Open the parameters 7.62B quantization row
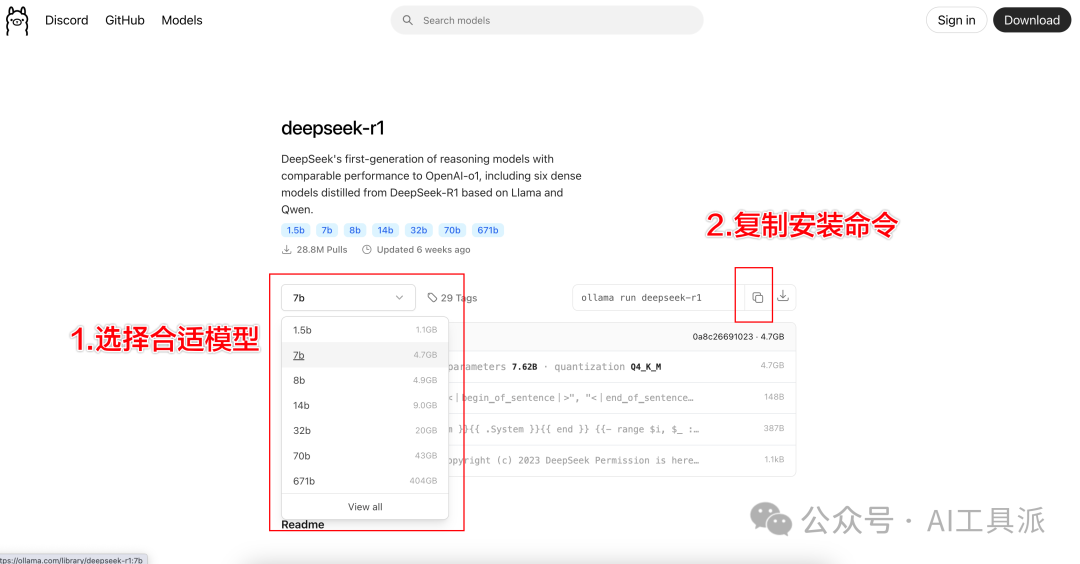 622,366
